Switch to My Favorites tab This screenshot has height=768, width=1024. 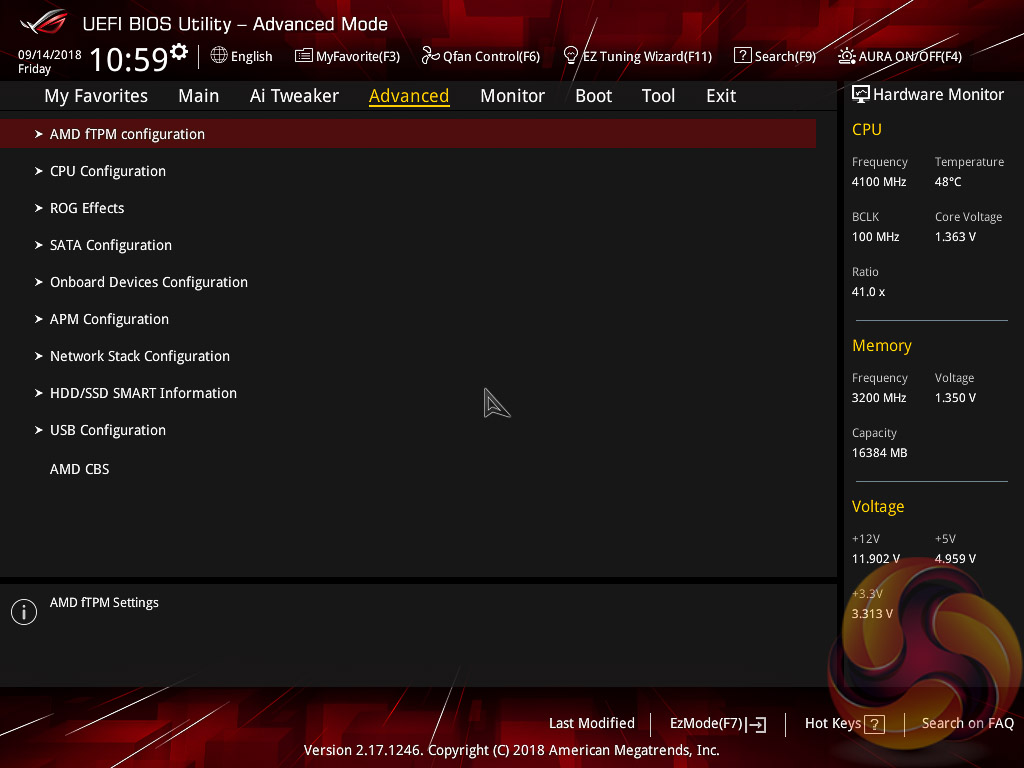click(96, 96)
